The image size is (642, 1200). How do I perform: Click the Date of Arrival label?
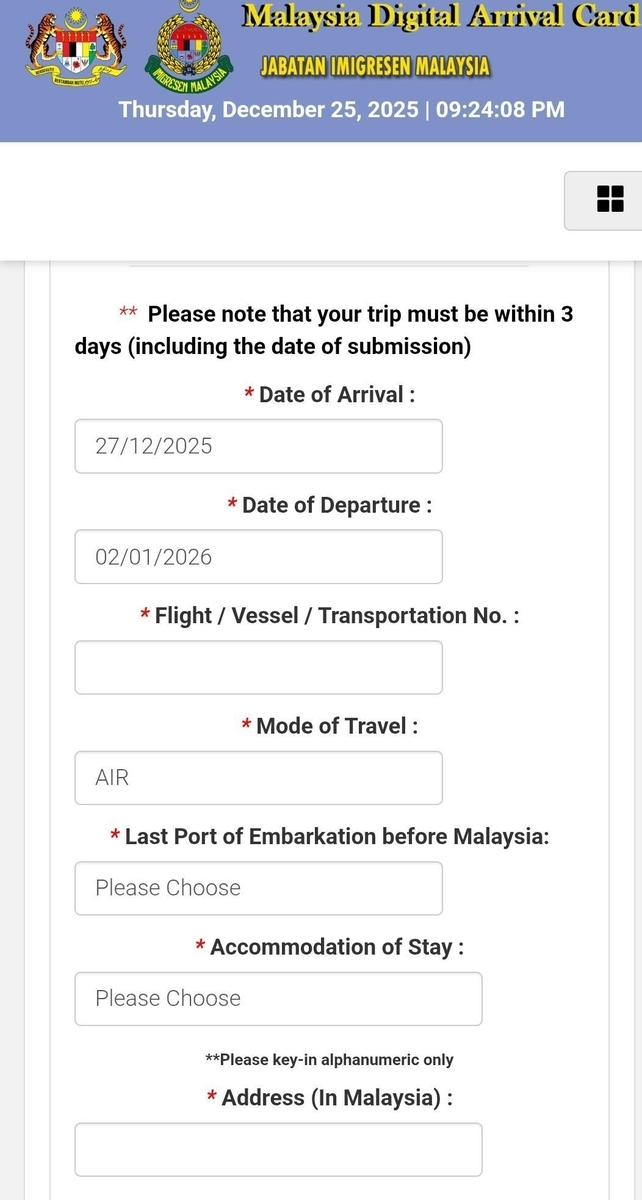coord(336,395)
